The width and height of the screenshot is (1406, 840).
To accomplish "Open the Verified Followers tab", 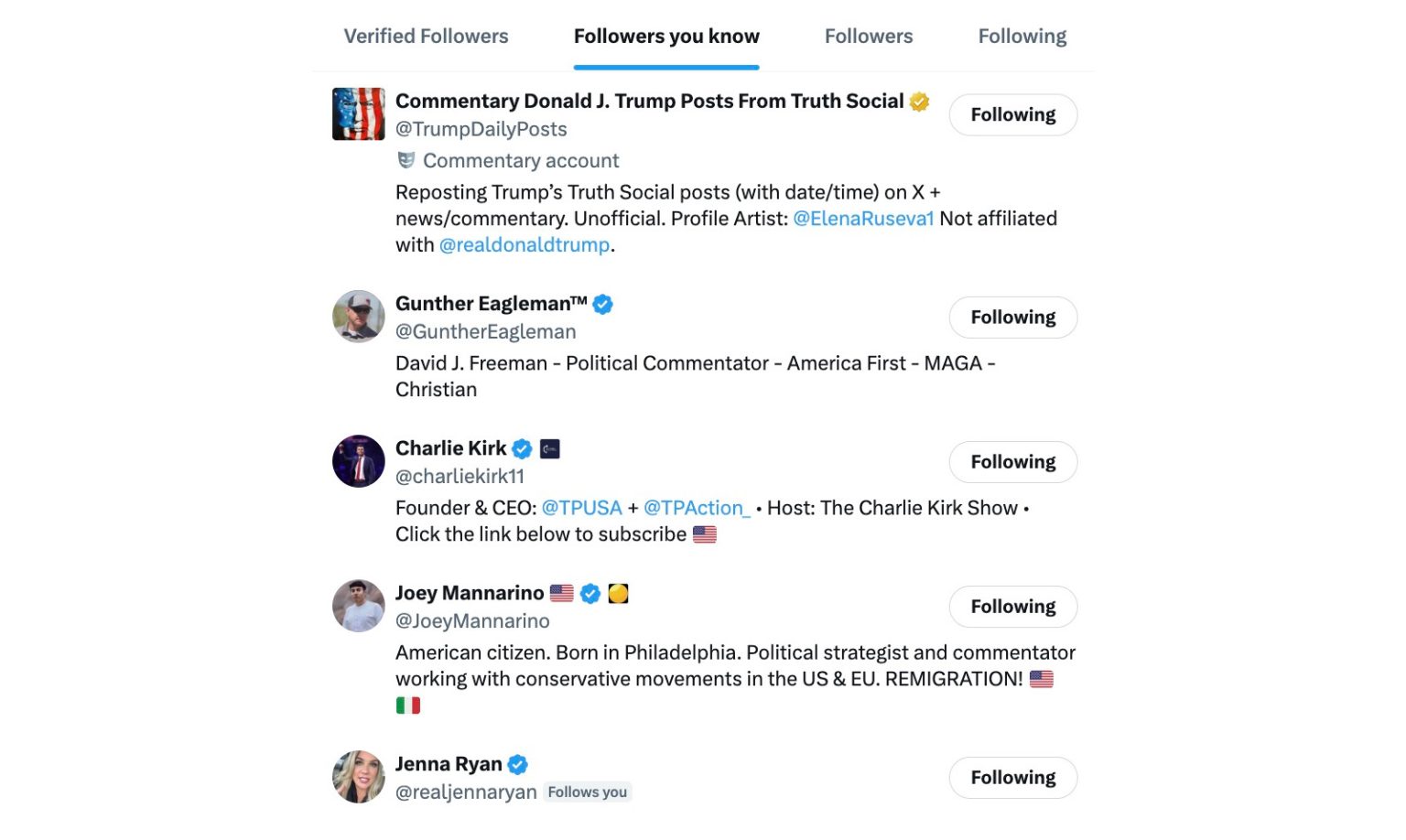I will click(426, 37).
